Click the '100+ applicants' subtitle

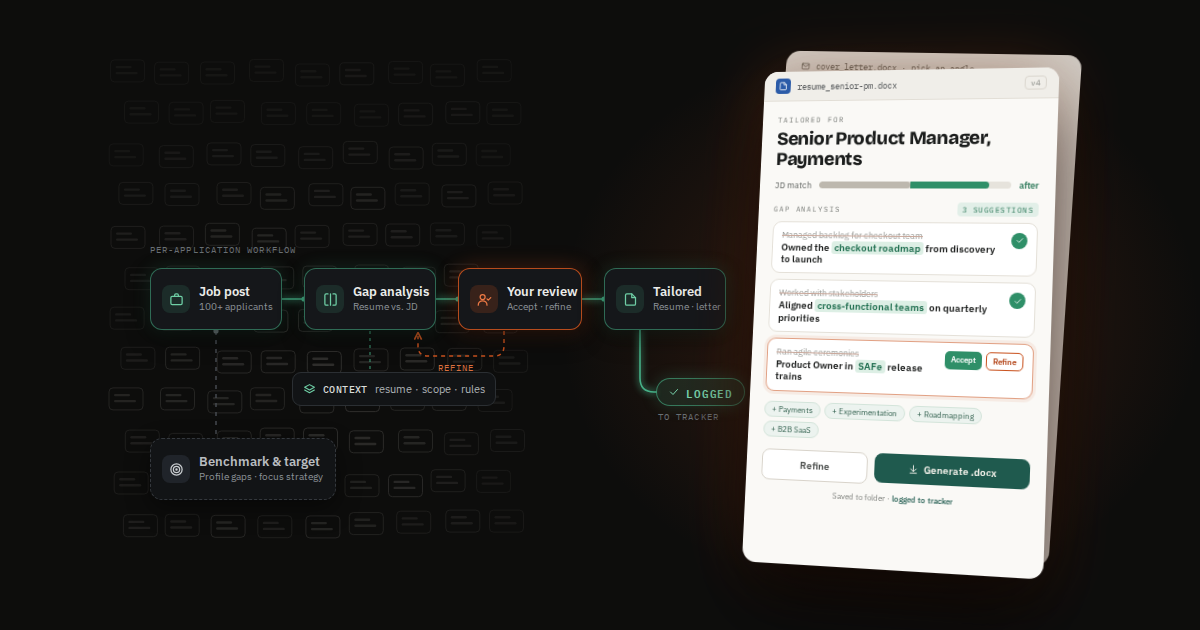[236, 307]
